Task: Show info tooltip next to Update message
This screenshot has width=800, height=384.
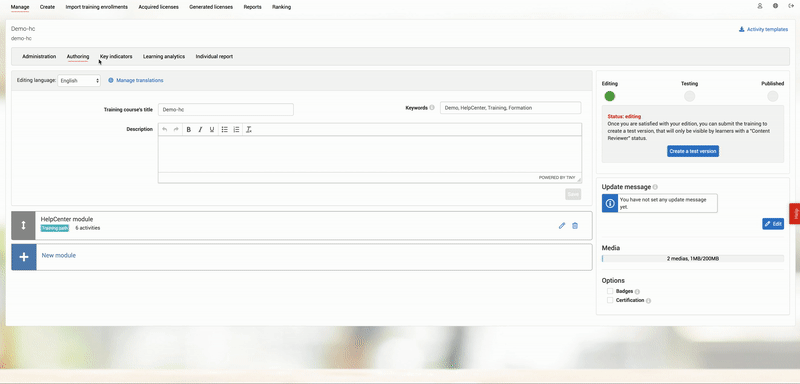Action: pyautogui.click(x=655, y=187)
